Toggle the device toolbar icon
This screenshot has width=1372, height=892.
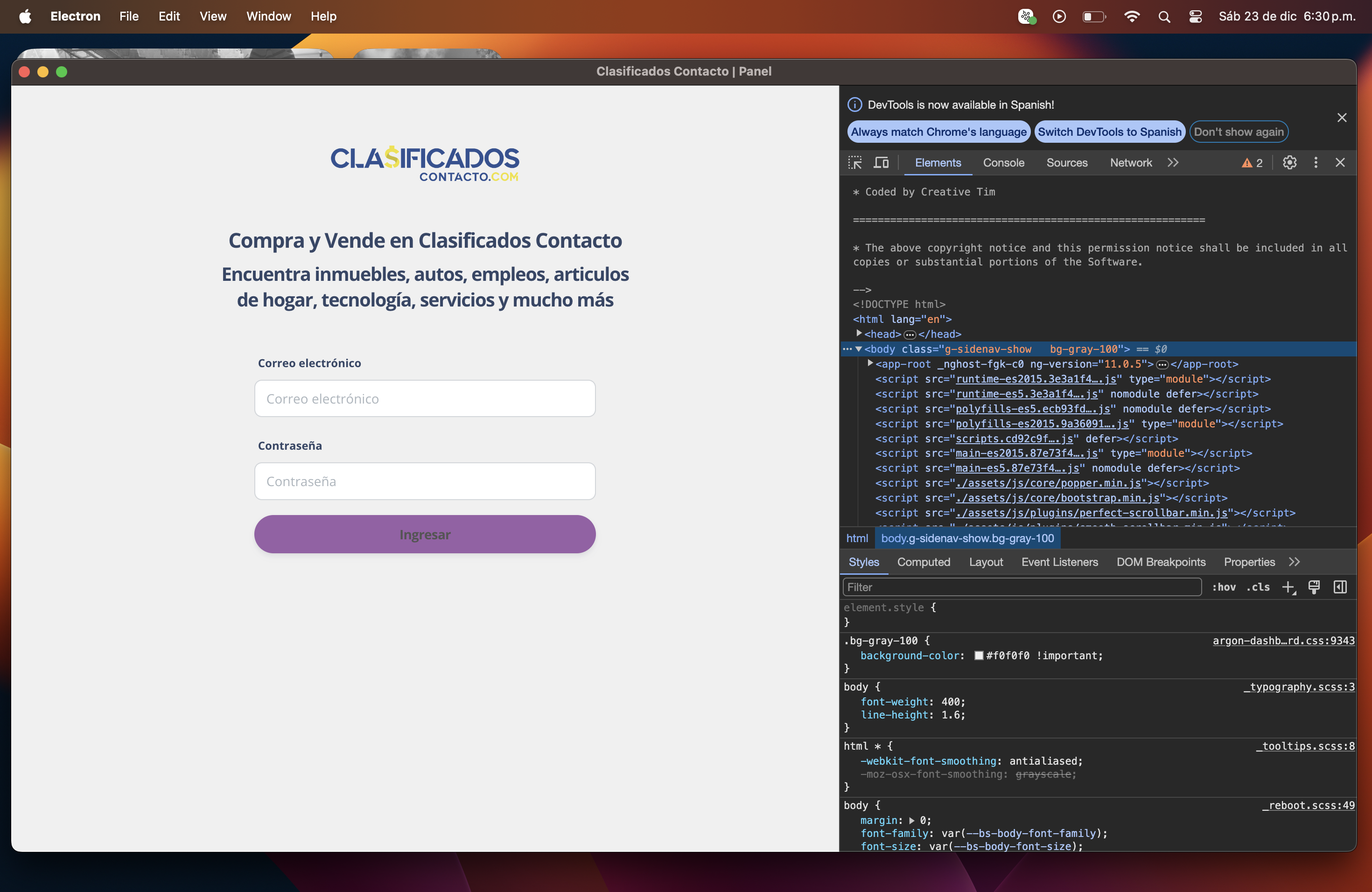pyautogui.click(x=881, y=162)
